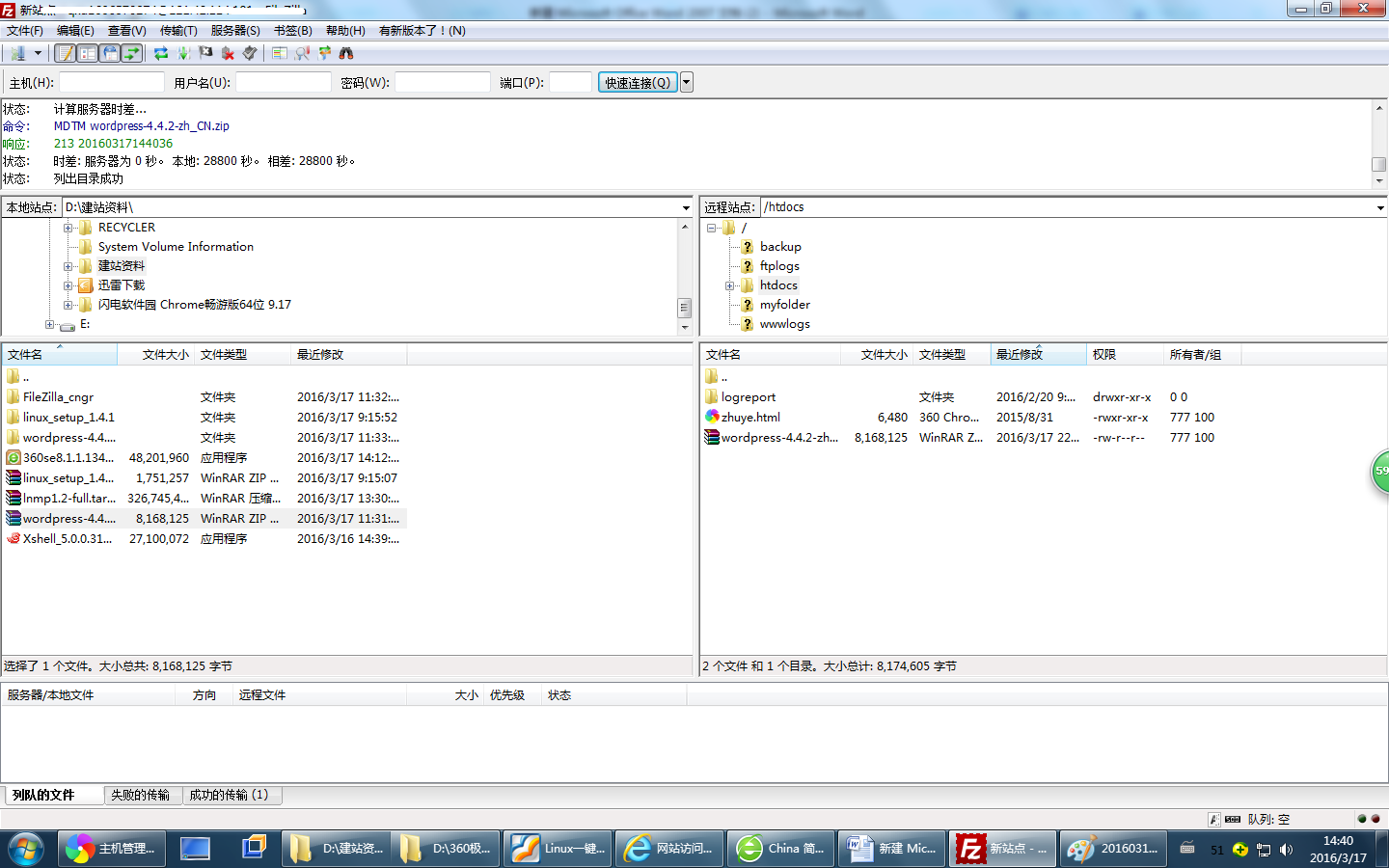1389x868 pixels.
Task: Open the local site path dropdown
Action: point(686,207)
